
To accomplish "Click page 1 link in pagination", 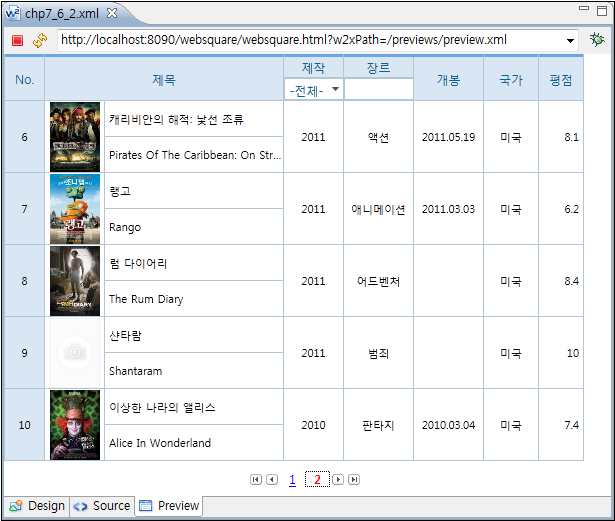I will coord(292,480).
